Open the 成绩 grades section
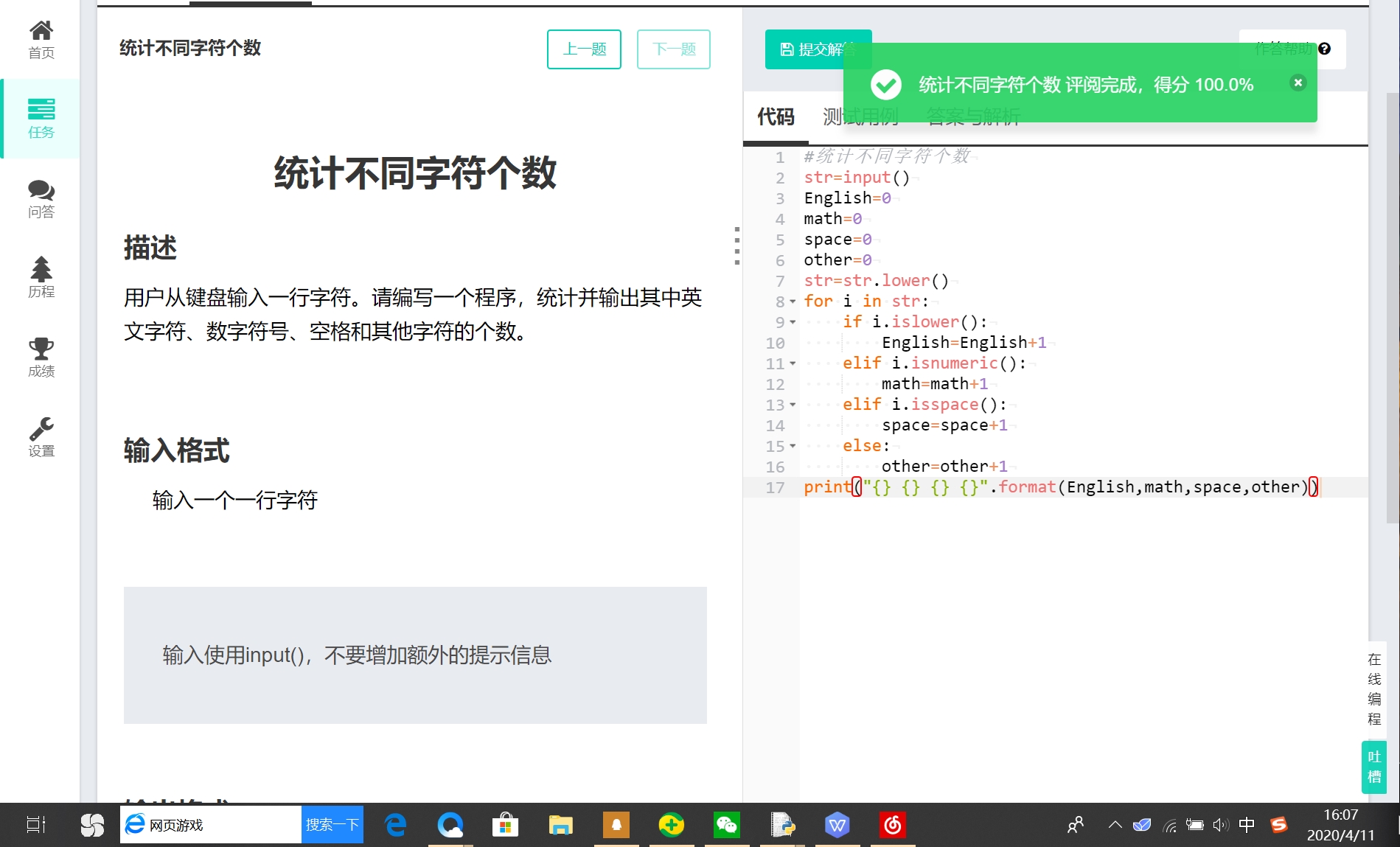The height and width of the screenshot is (847, 1400). pyautogui.click(x=41, y=358)
